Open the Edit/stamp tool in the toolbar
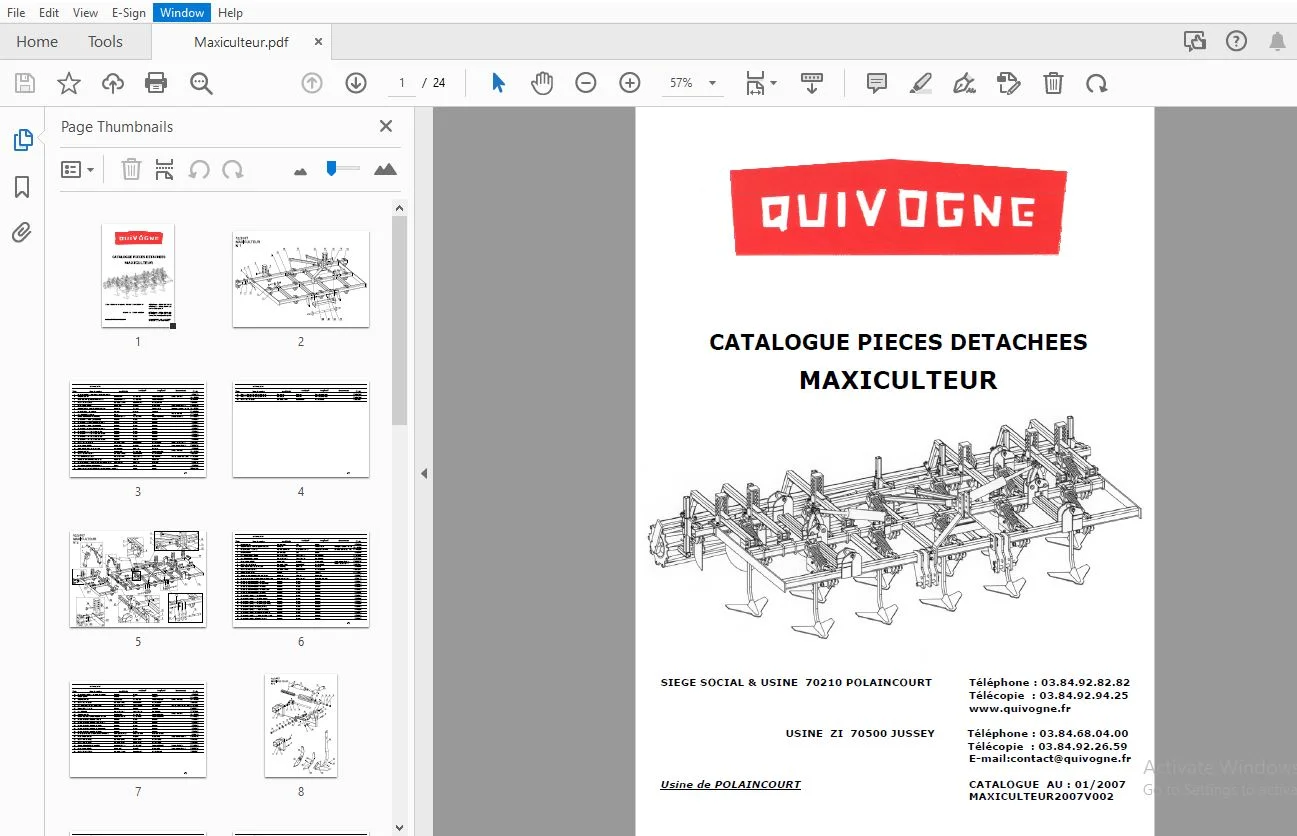This screenshot has width=1297, height=836. click(x=1009, y=83)
